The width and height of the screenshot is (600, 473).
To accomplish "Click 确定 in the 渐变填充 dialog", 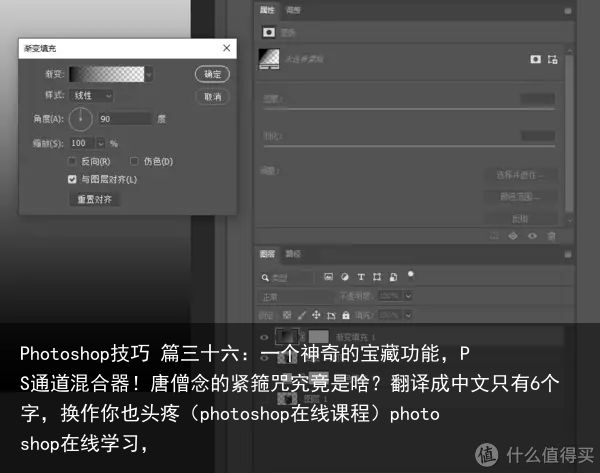I will click(212, 74).
